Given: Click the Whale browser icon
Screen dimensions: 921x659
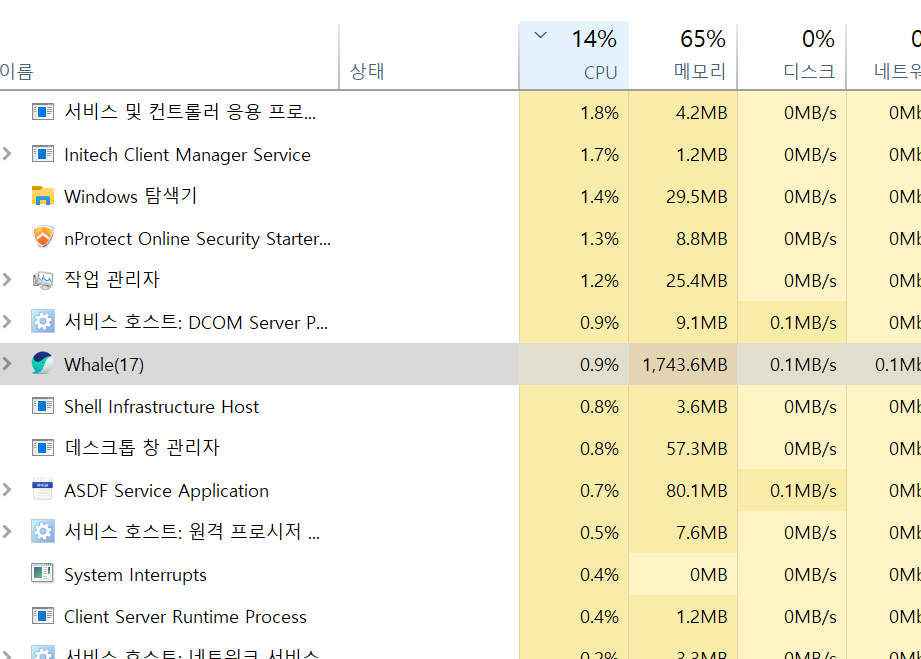Looking at the screenshot, I should pos(43,364).
